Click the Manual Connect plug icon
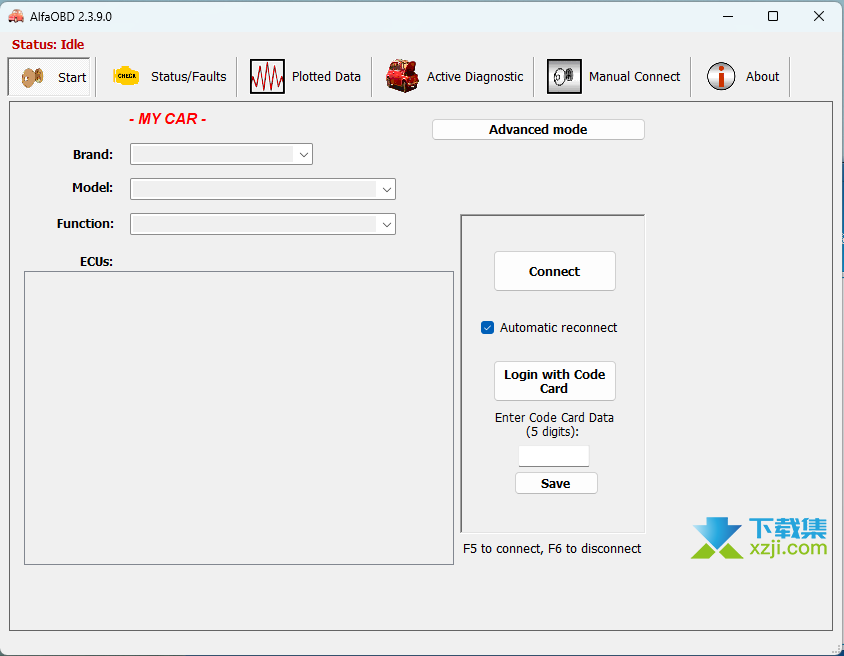Screen dimensions: 844x656 coord(564,77)
